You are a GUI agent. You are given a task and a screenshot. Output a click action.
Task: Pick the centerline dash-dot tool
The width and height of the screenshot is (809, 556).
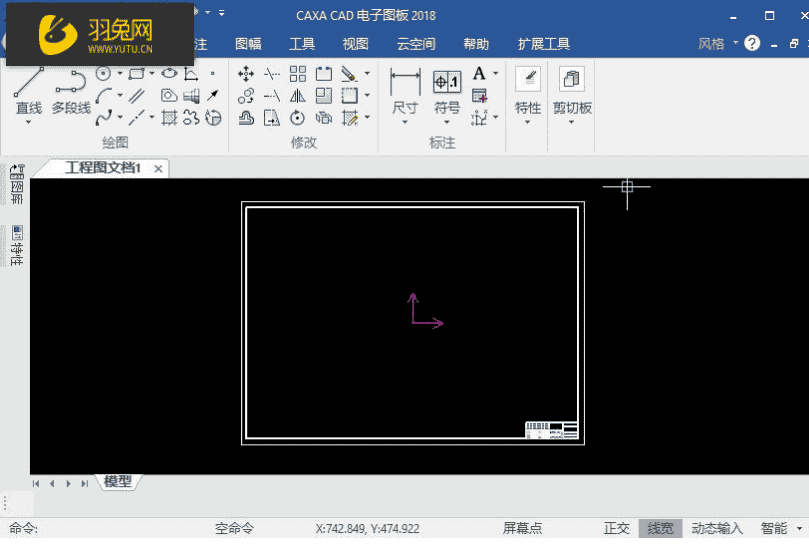click(137, 118)
